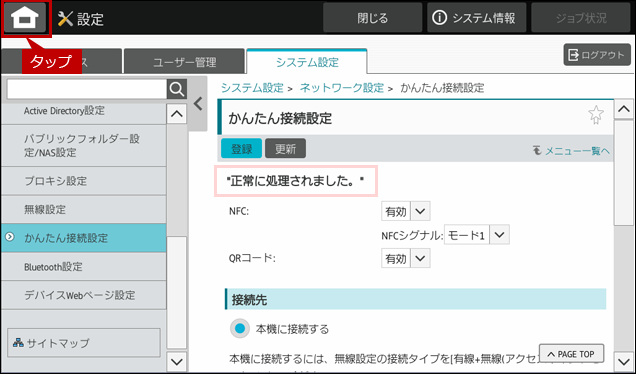Screen dimensions: 636x374
Task: Open 無線設定 menu item
Action: (84, 210)
